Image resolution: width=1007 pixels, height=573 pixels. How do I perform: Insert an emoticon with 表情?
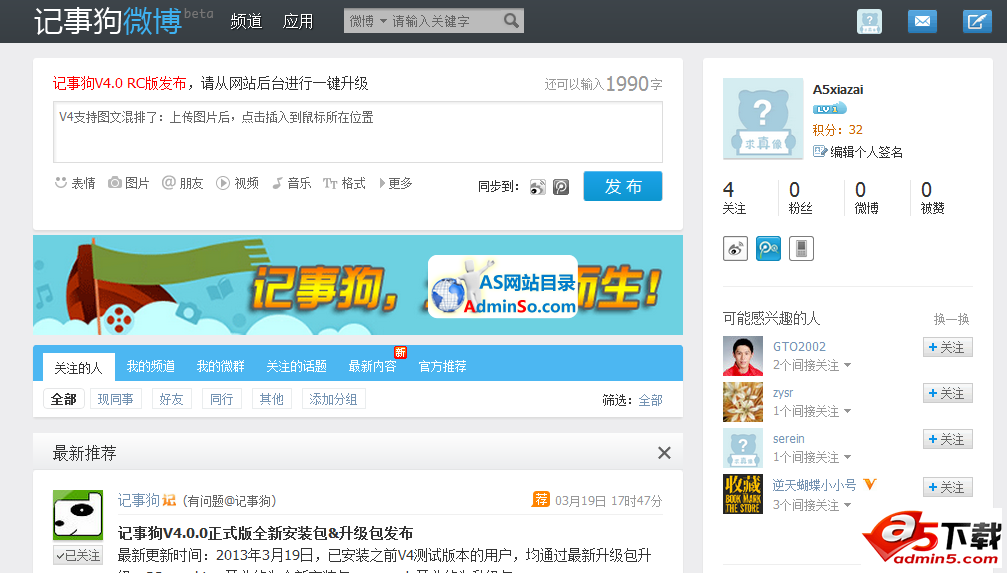point(75,183)
